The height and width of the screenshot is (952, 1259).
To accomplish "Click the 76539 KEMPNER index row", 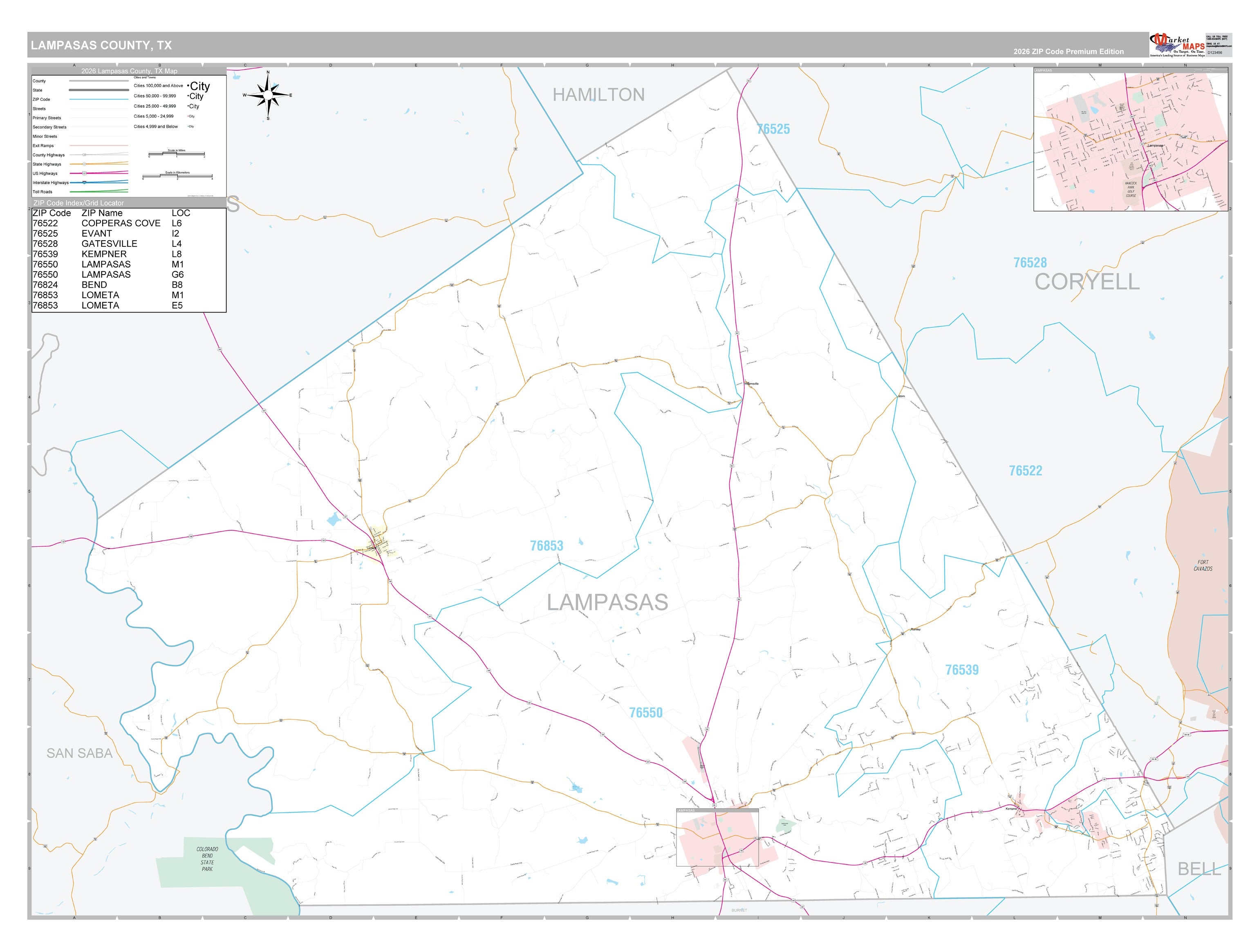I will point(129,254).
